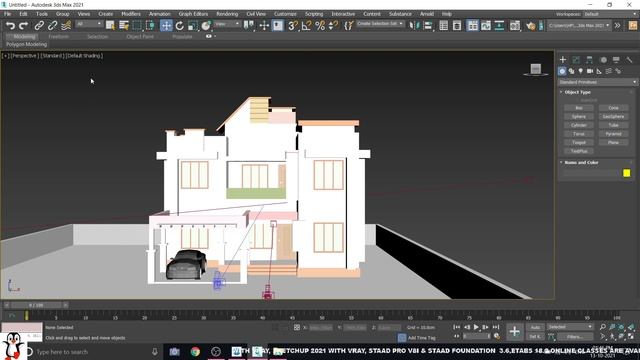Open the Scene Explorer toggle icon

pos(444,26)
